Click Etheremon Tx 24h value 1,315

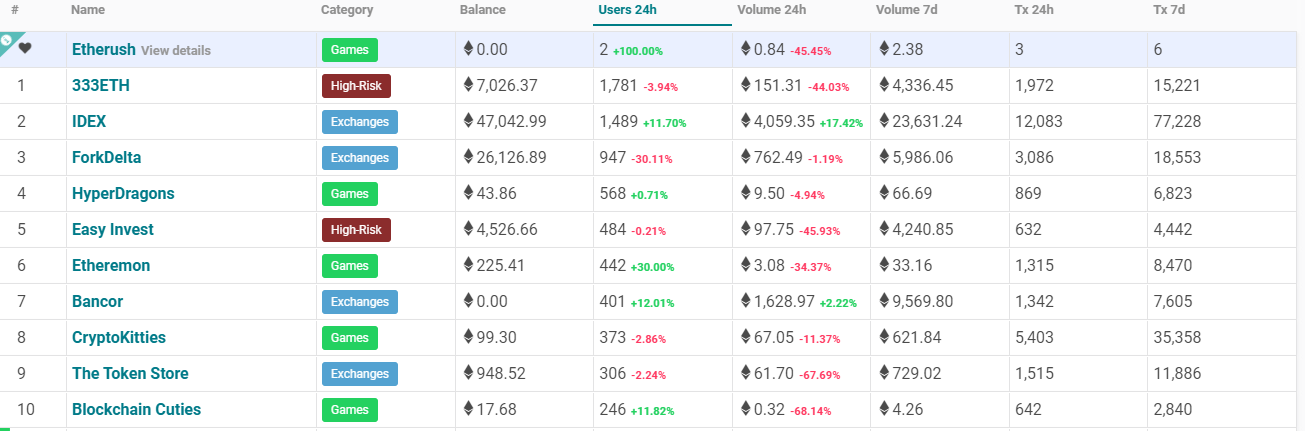coord(1034,266)
